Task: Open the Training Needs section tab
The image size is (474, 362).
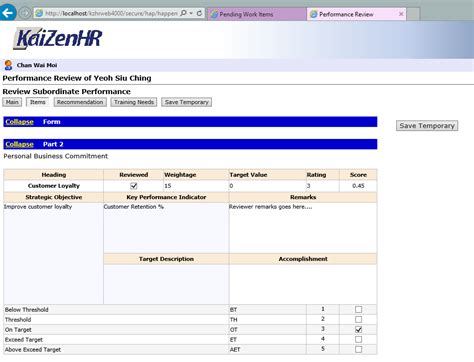Action: point(134,102)
